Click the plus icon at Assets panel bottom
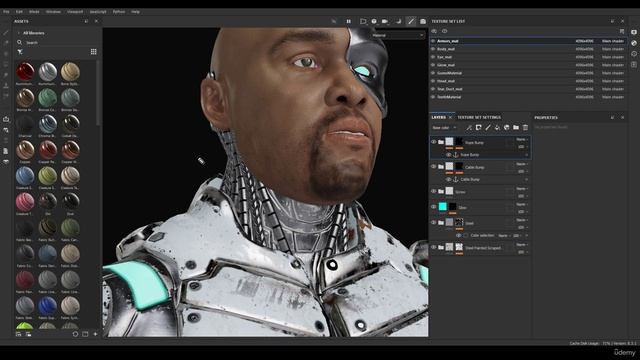This screenshot has height=360, width=640. 95,334
